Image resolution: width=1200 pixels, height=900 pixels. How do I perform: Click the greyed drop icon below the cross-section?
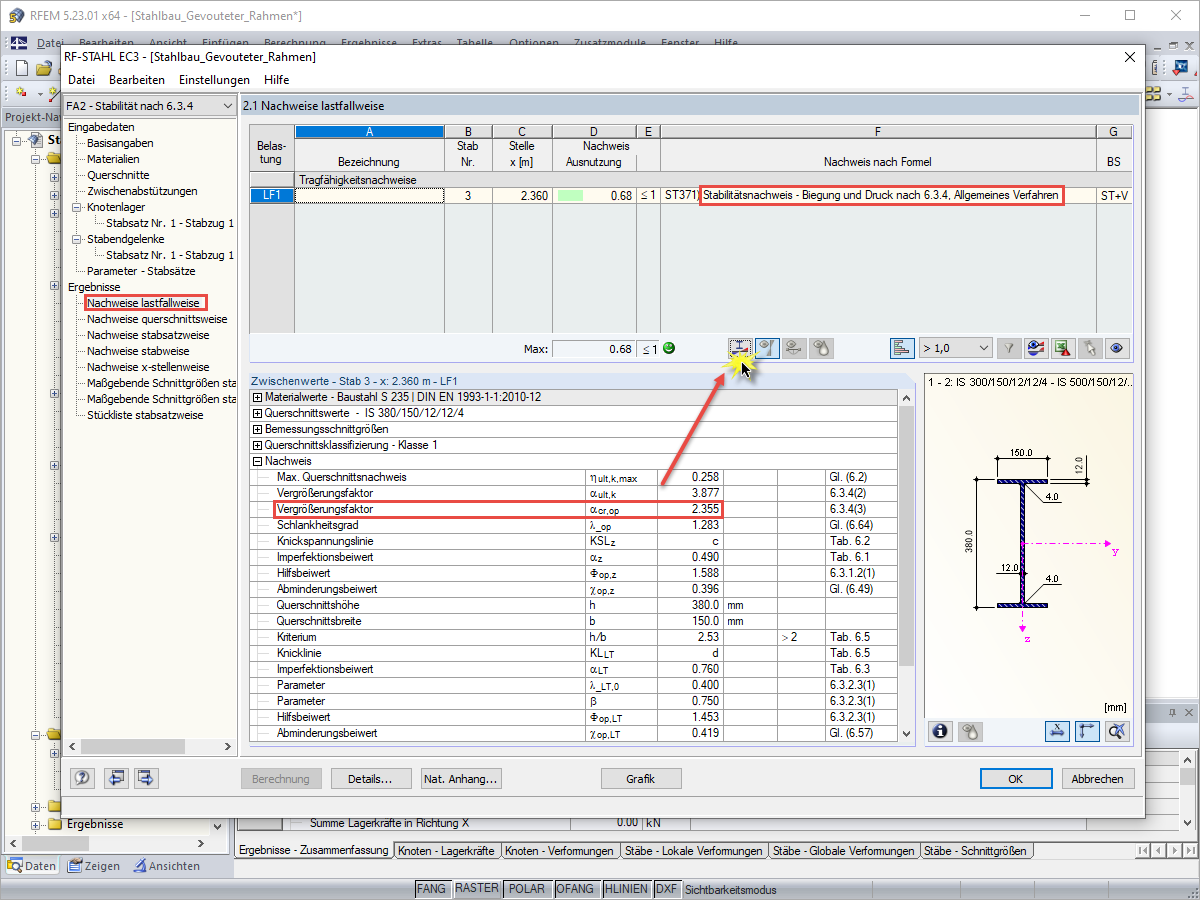[969, 731]
